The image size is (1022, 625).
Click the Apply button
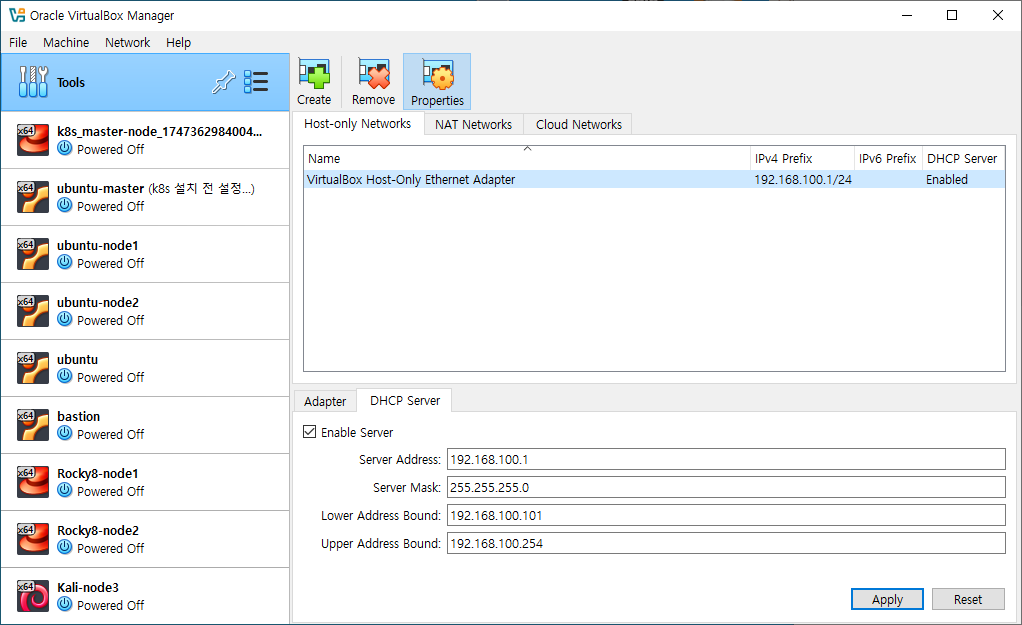[887, 599]
